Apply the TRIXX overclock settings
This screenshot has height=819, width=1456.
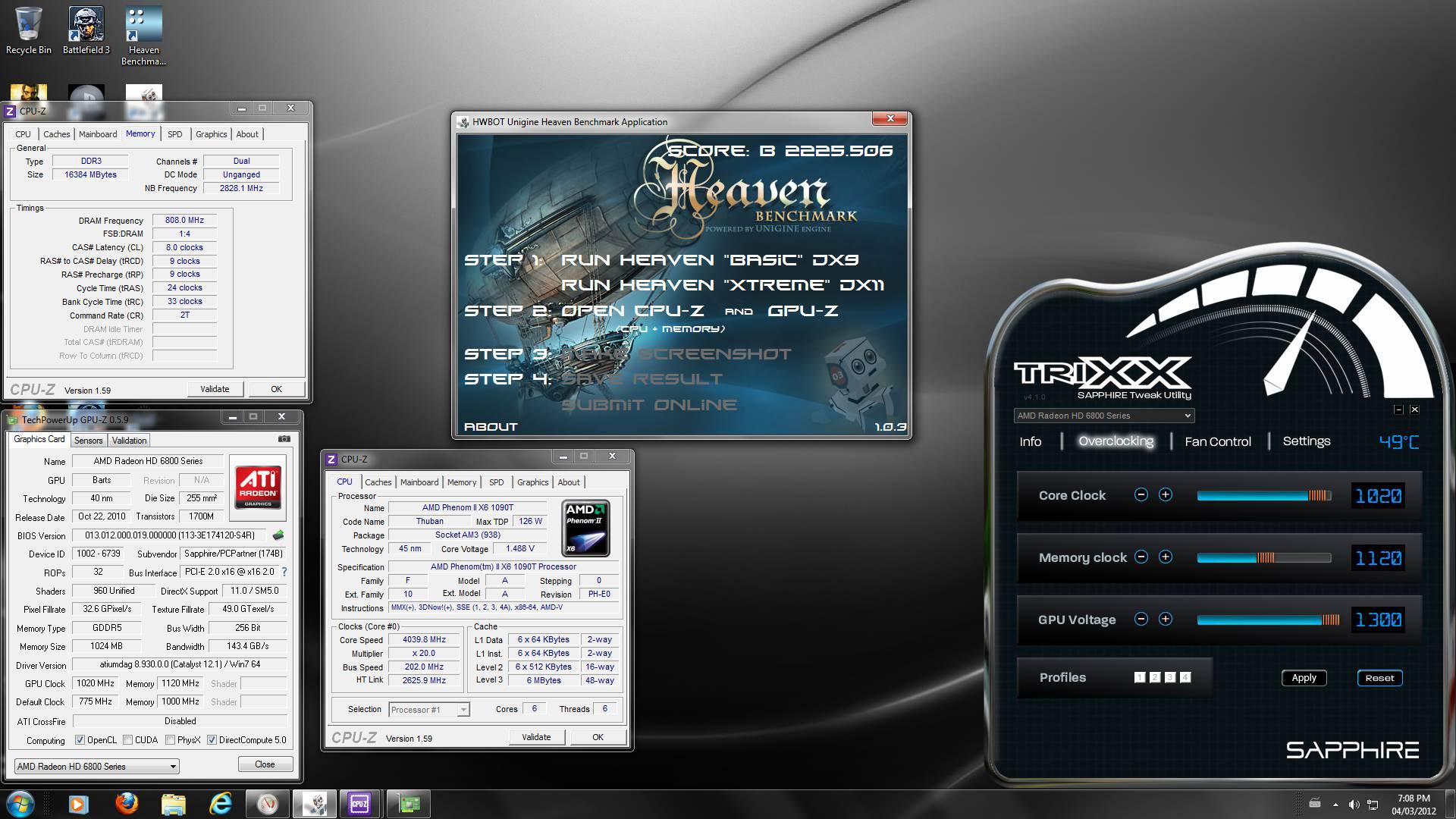pos(1304,678)
